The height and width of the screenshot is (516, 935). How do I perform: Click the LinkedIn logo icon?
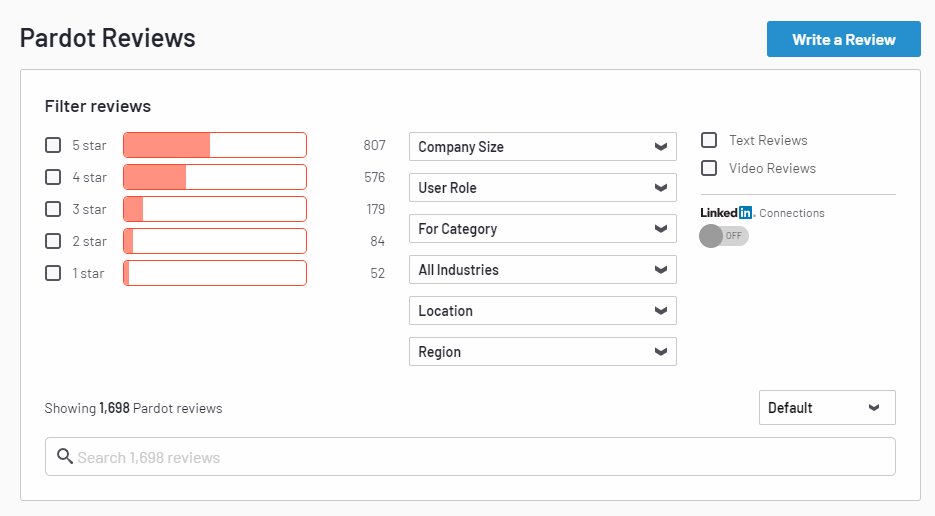coord(726,213)
